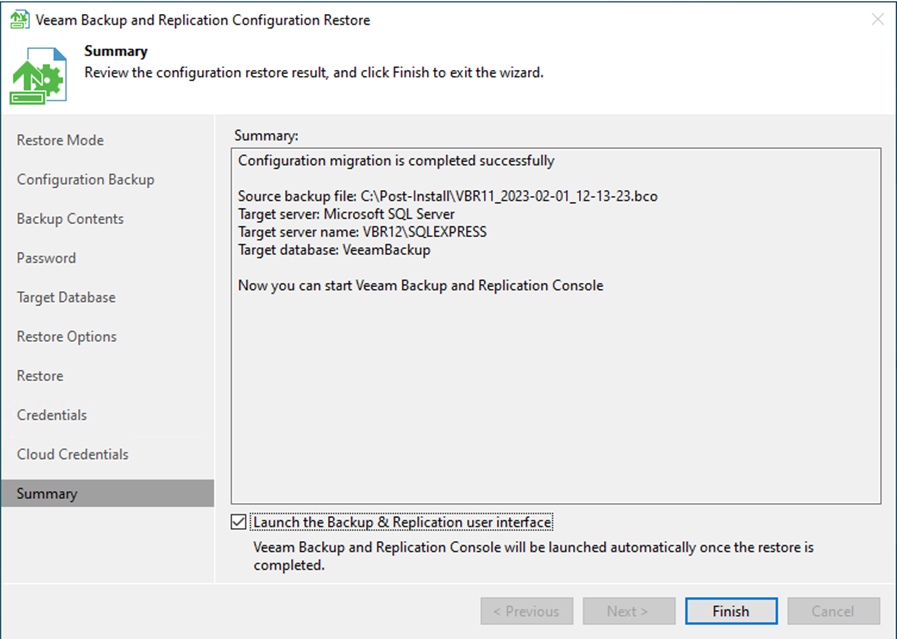
Task: Close the Configuration Restore wizard window
Action: tap(878, 19)
